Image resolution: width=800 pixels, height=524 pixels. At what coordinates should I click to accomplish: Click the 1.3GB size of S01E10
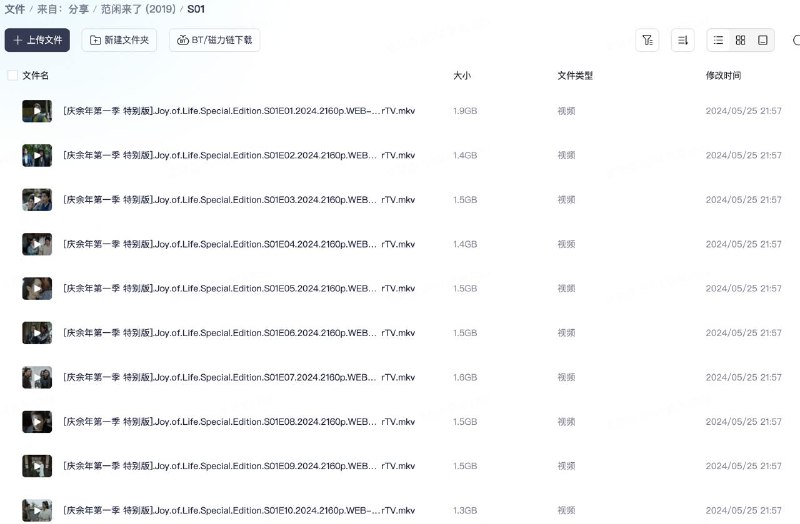(x=465, y=510)
